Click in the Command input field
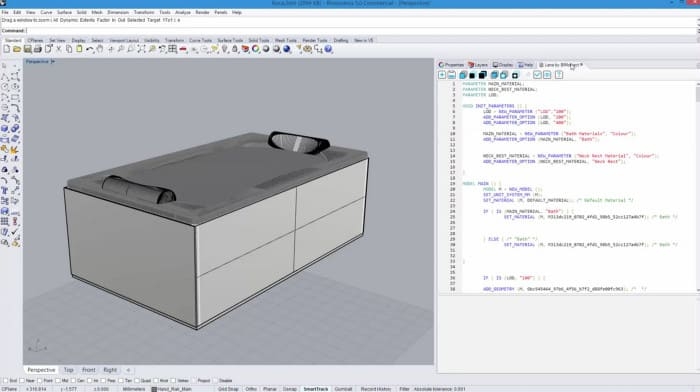Screen dimensions: 700x392 [361, 31]
